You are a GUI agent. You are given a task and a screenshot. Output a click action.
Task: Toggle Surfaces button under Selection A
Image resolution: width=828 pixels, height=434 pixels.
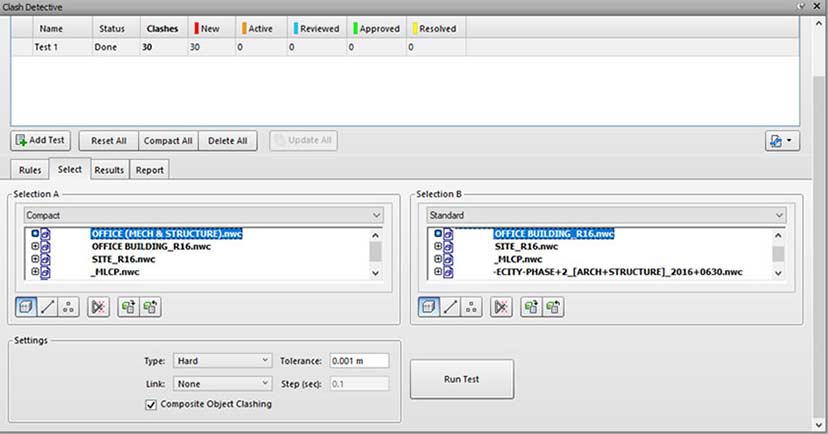pos(26,307)
